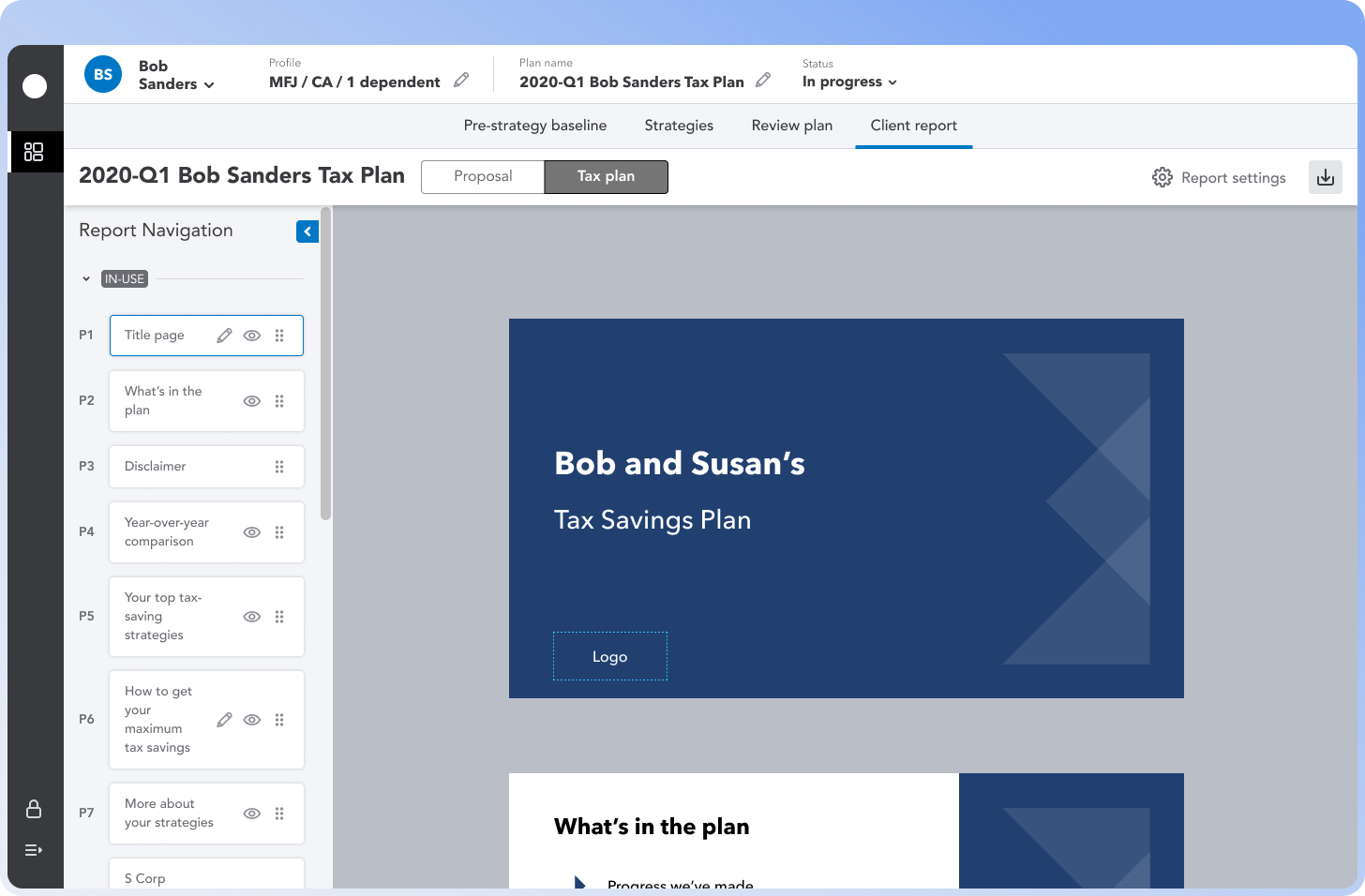This screenshot has height=896, width=1365.
Task: Click the BS avatar circle
Action: pos(103,74)
